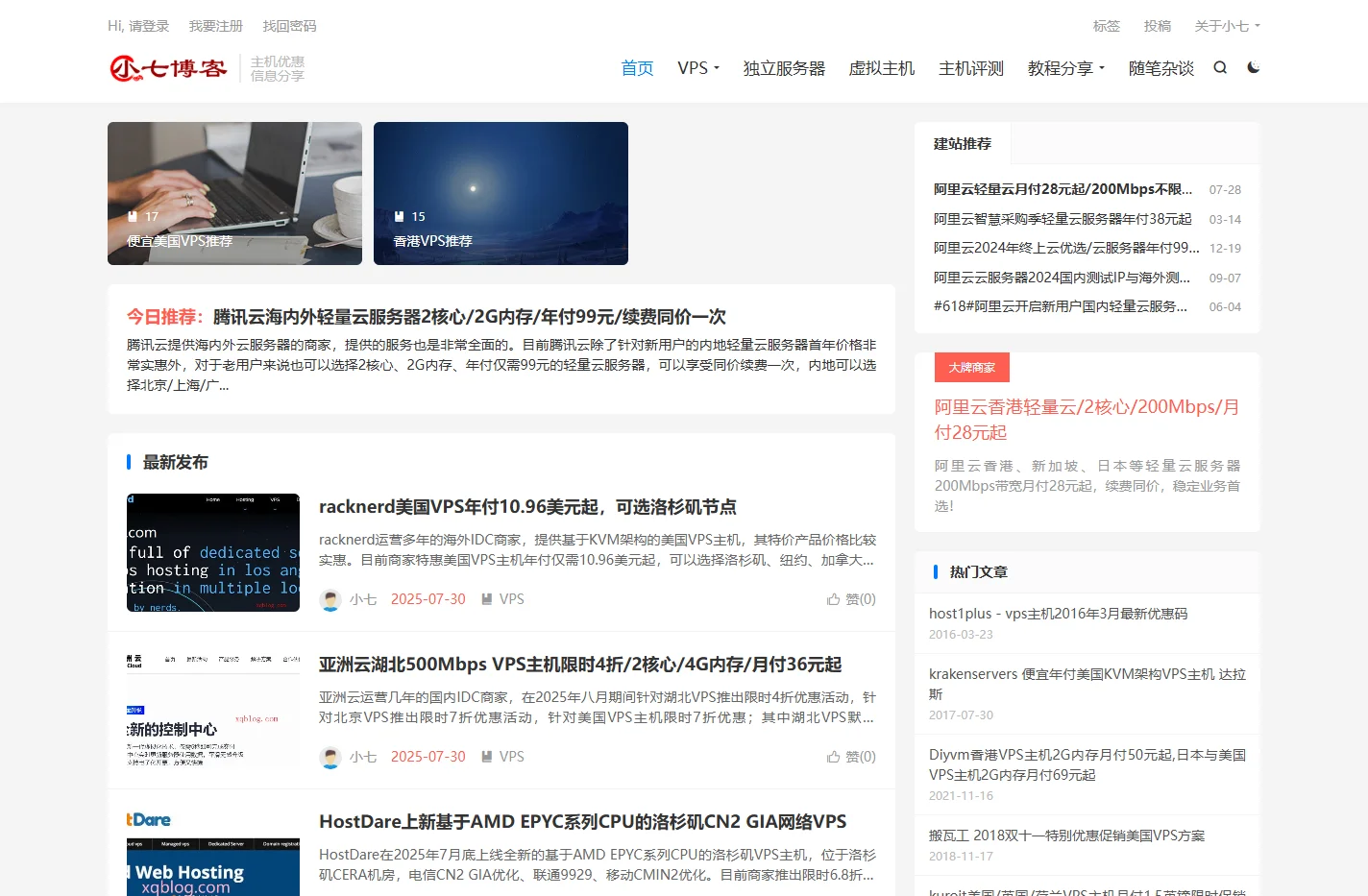Click author name 小七 on racknerd post
The width and height of the screenshot is (1368, 896).
coord(363,599)
